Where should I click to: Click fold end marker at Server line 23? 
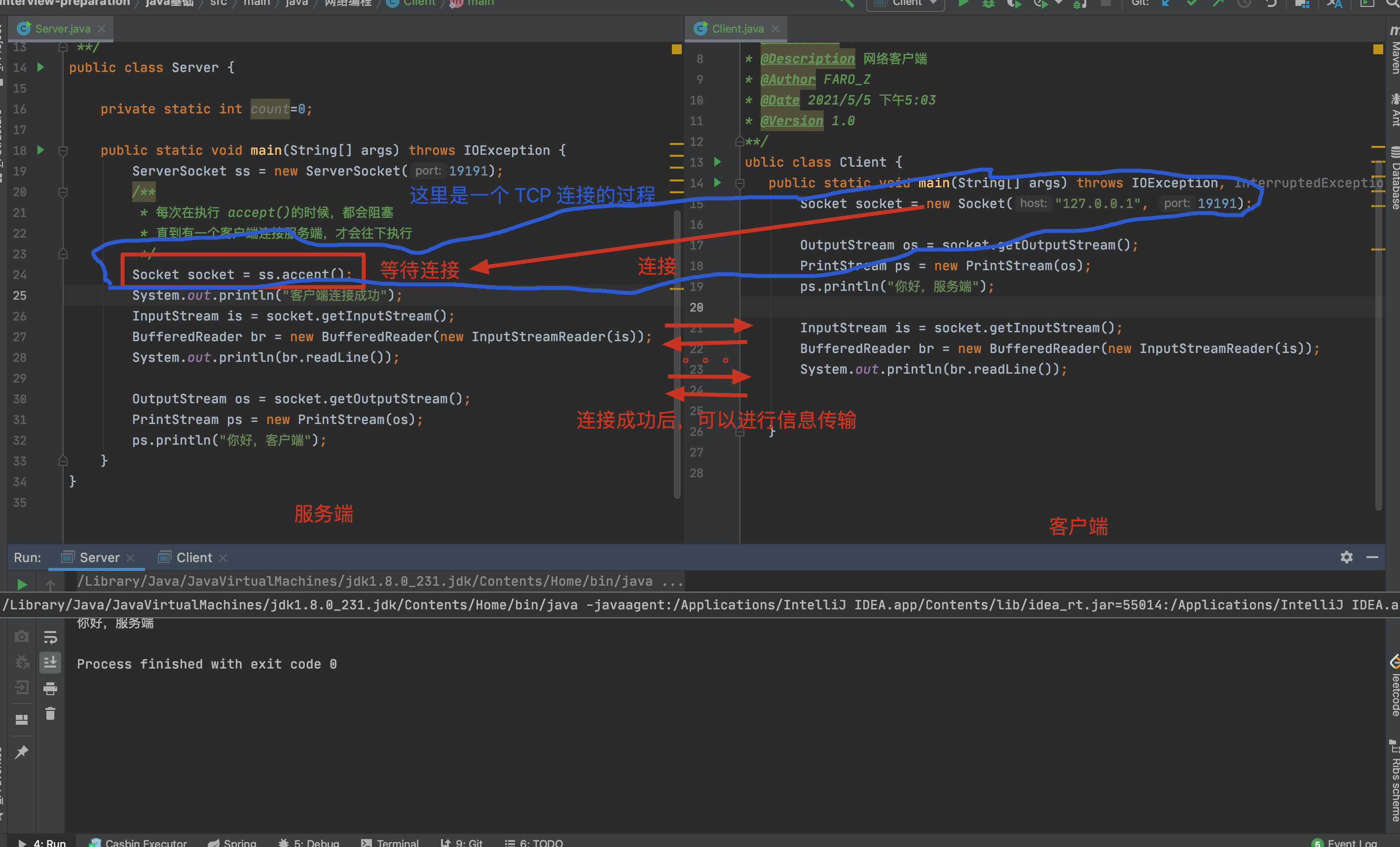pyautogui.click(x=63, y=254)
